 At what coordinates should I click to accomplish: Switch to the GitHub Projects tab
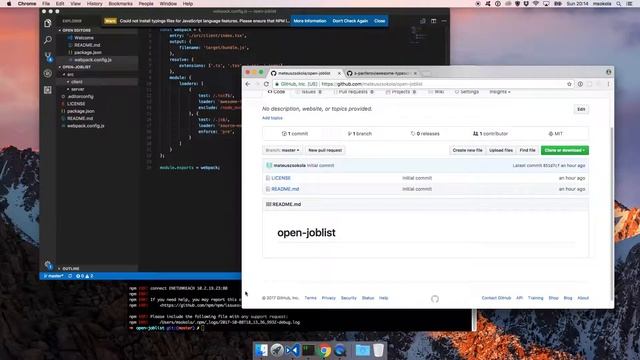(401, 92)
